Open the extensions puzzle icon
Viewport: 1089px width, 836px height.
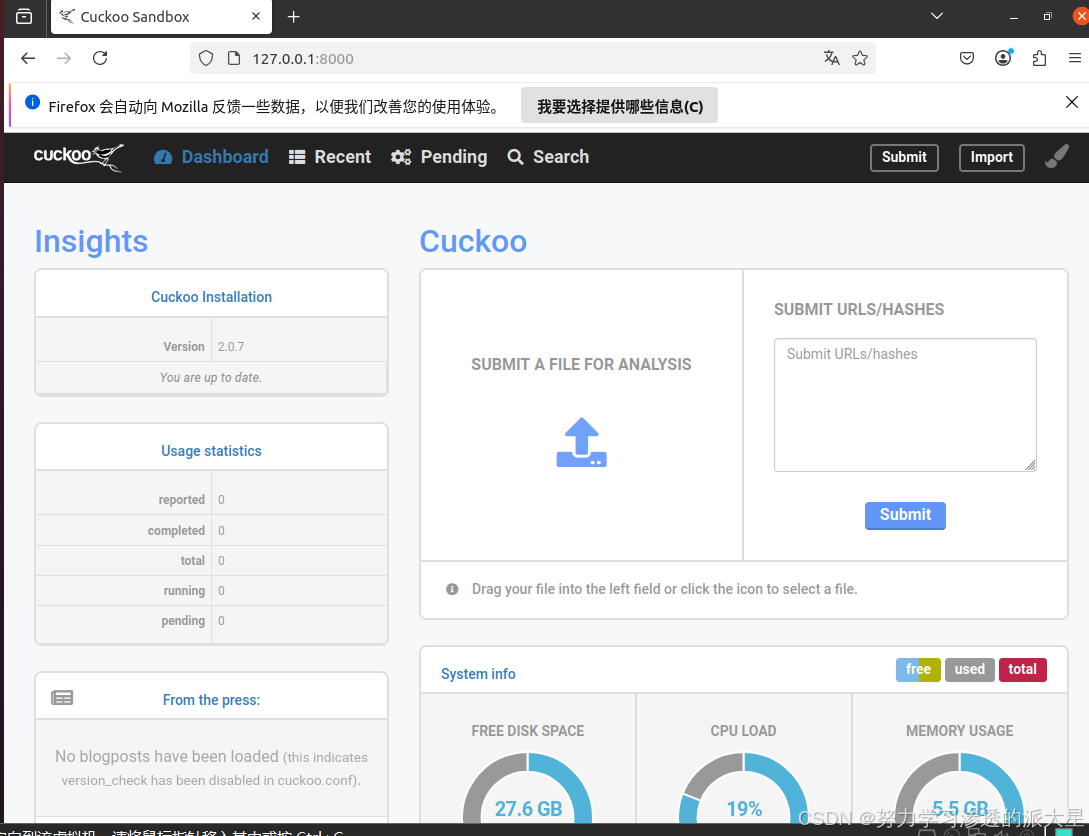[1039, 58]
